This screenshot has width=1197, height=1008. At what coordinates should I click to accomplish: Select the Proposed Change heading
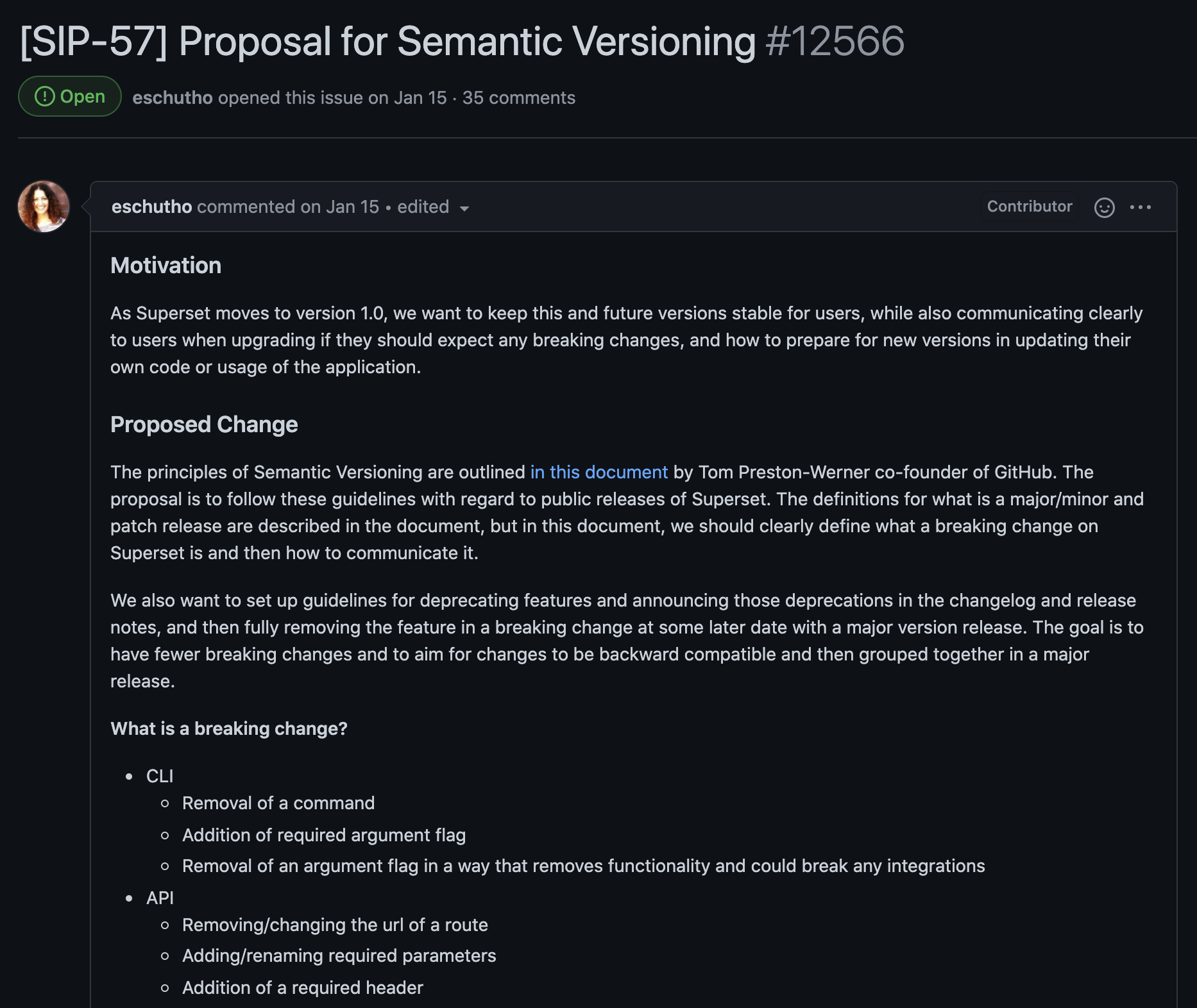204,424
